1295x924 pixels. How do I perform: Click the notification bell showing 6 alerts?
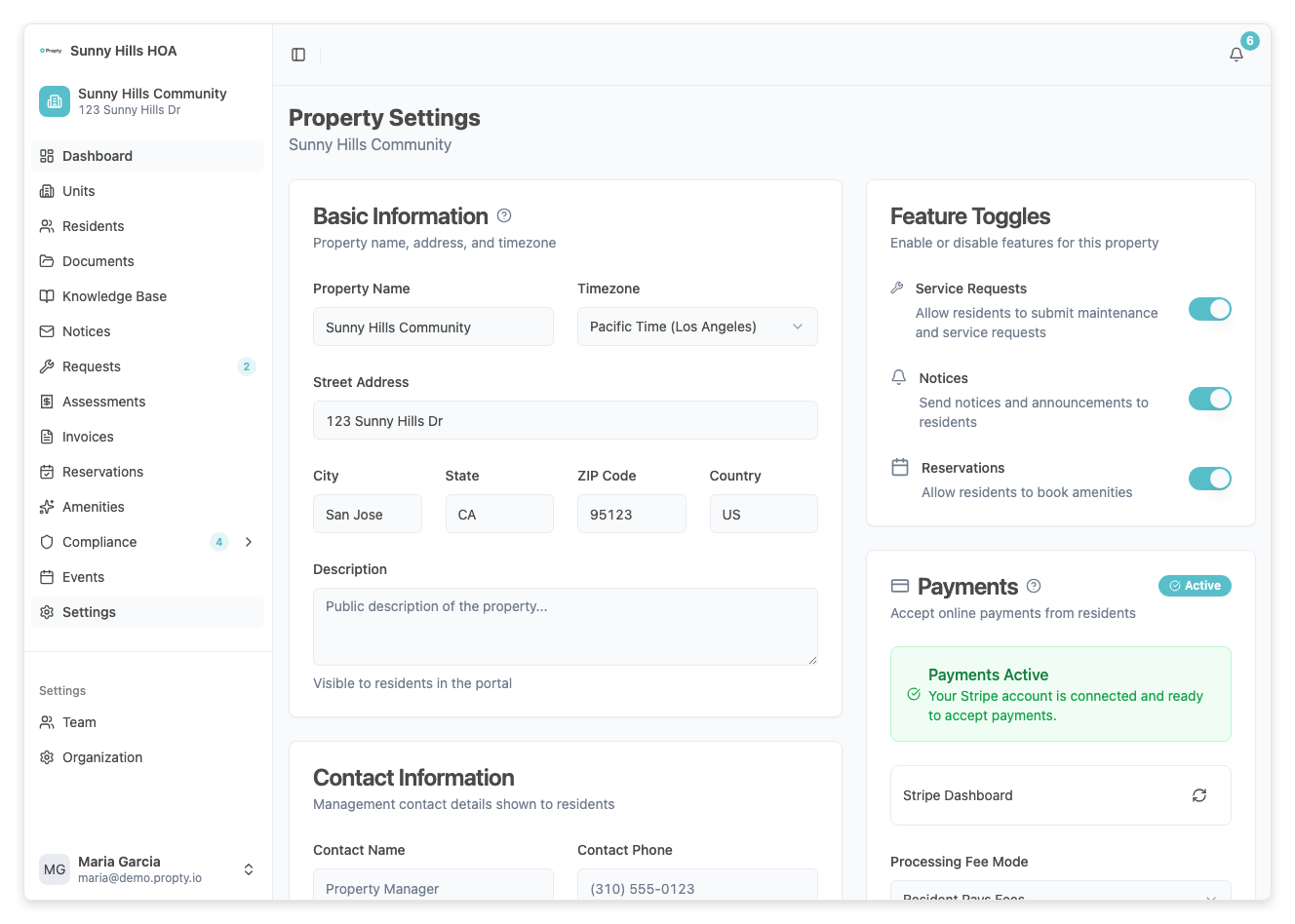pyautogui.click(x=1236, y=55)
